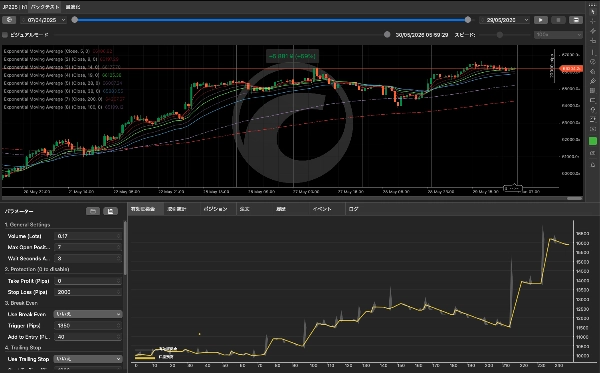
Task: Click the visual mode progress slider handle
Action: 387,35
